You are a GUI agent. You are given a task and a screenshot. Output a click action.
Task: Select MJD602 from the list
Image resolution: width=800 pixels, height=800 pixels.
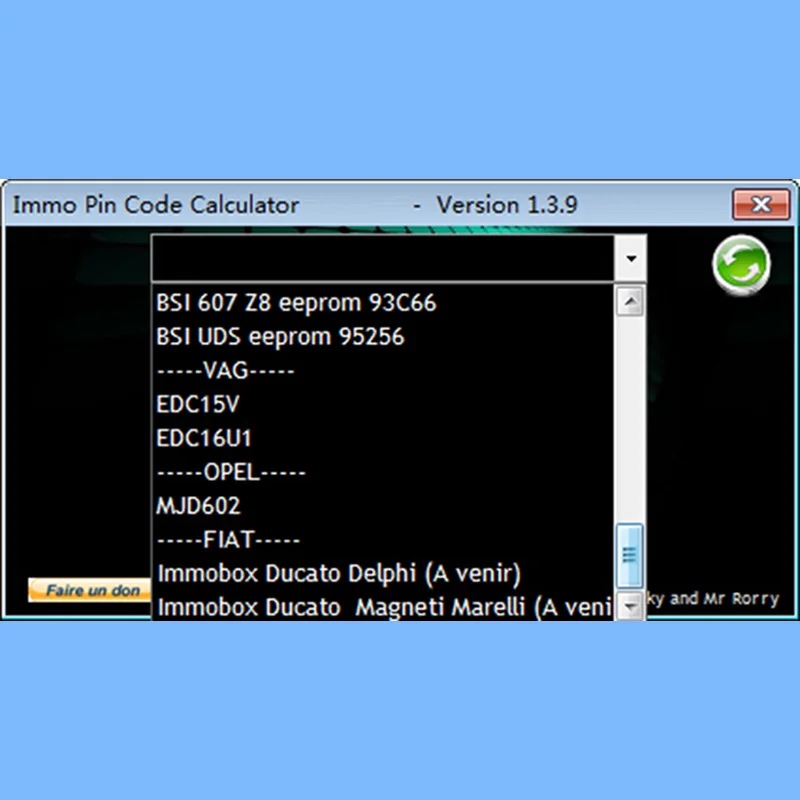pos(383,506)
